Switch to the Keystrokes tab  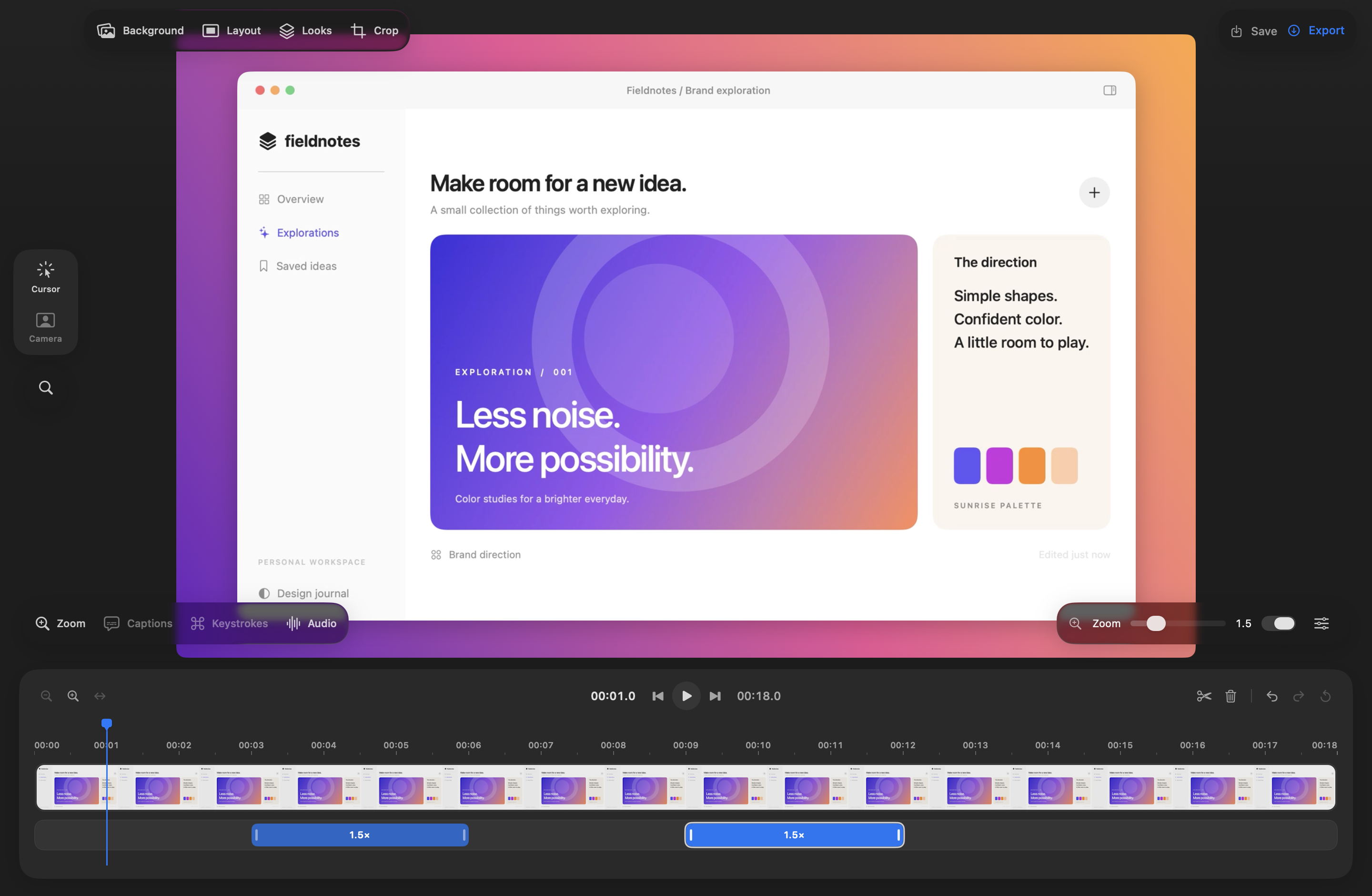229,623
